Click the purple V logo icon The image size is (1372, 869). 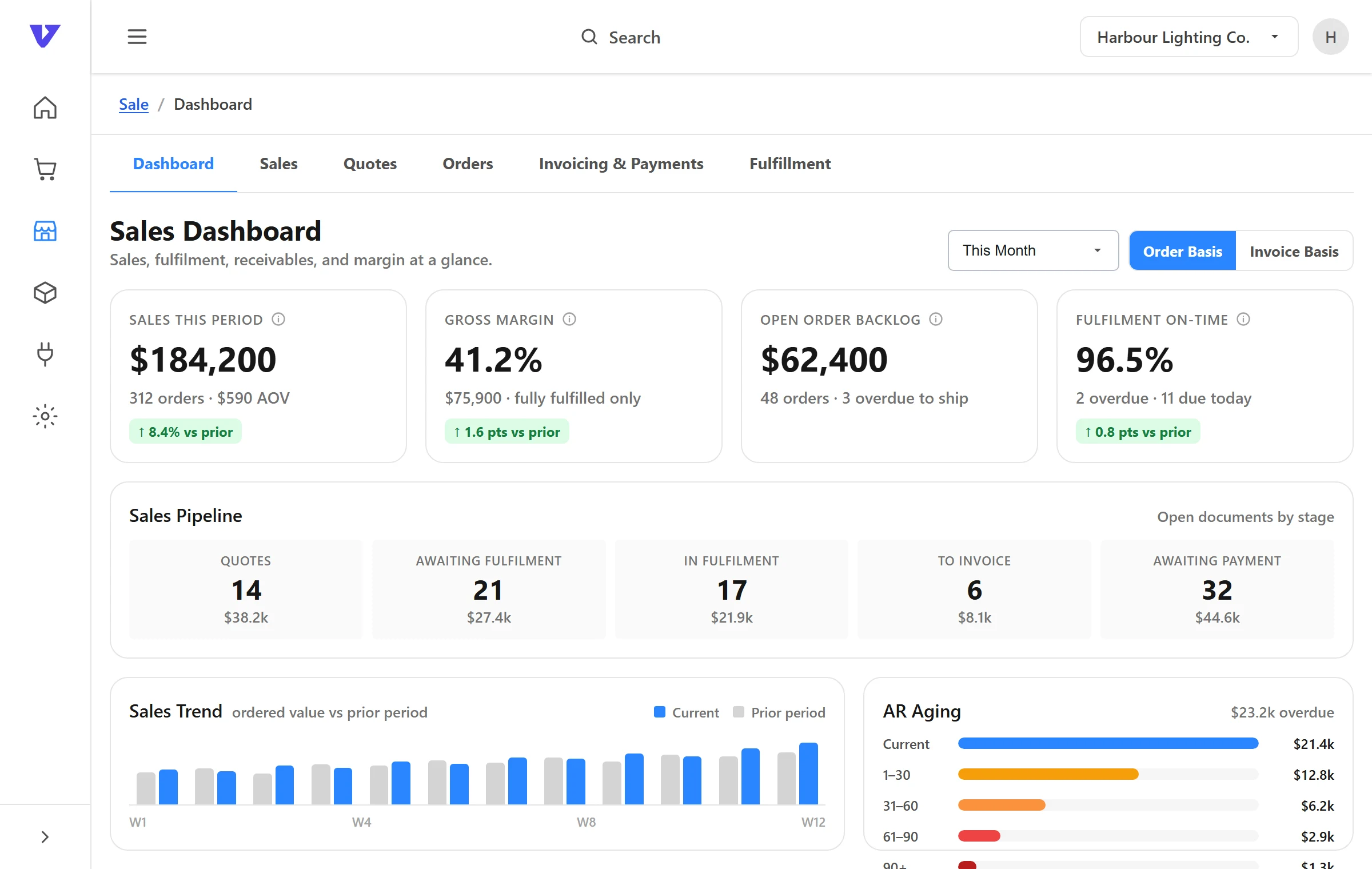coord(45,36)
